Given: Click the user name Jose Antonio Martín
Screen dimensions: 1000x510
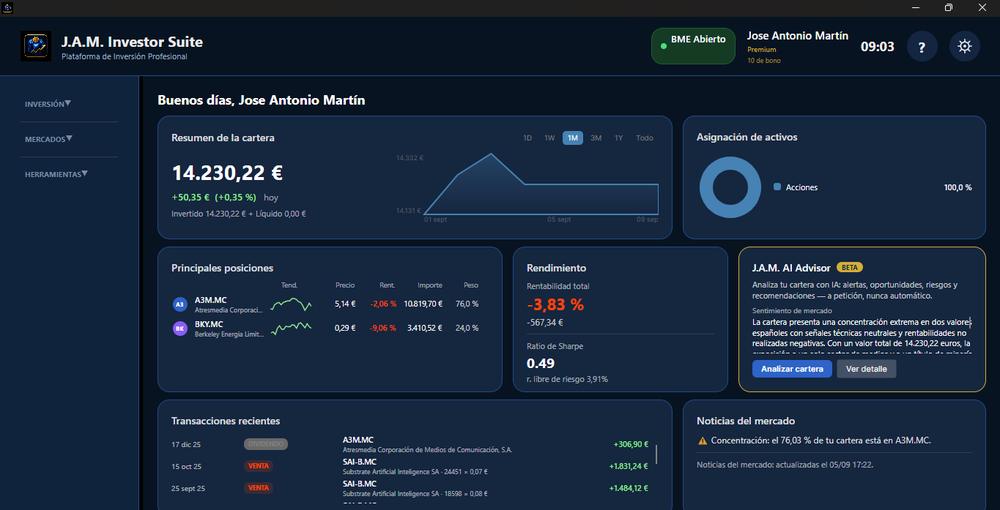Looking at the screenshot, I should (797, 36).
